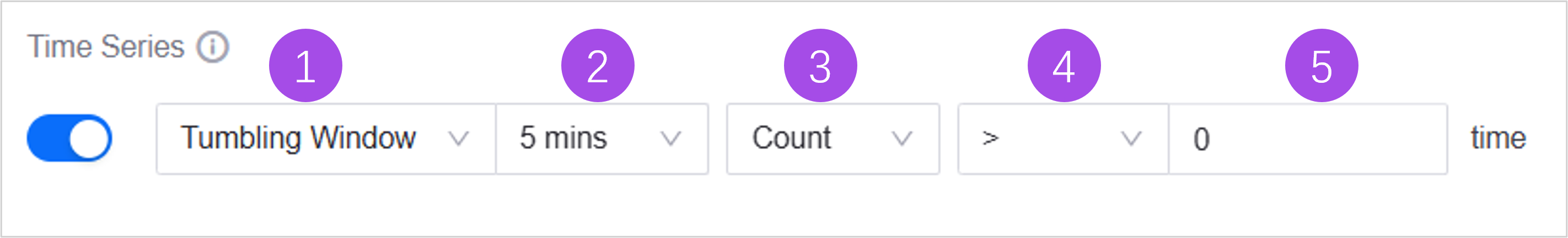Click the purple badge numbered 1

pos(305,66)
